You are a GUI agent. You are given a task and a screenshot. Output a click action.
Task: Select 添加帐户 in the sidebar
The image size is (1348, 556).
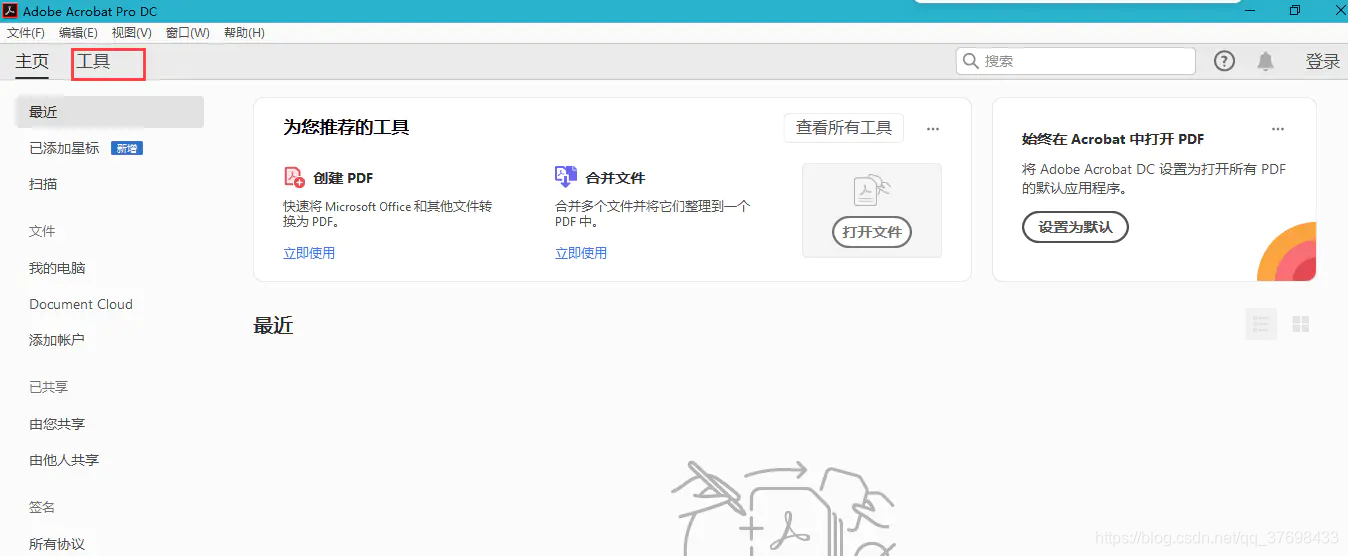(57, 340)
